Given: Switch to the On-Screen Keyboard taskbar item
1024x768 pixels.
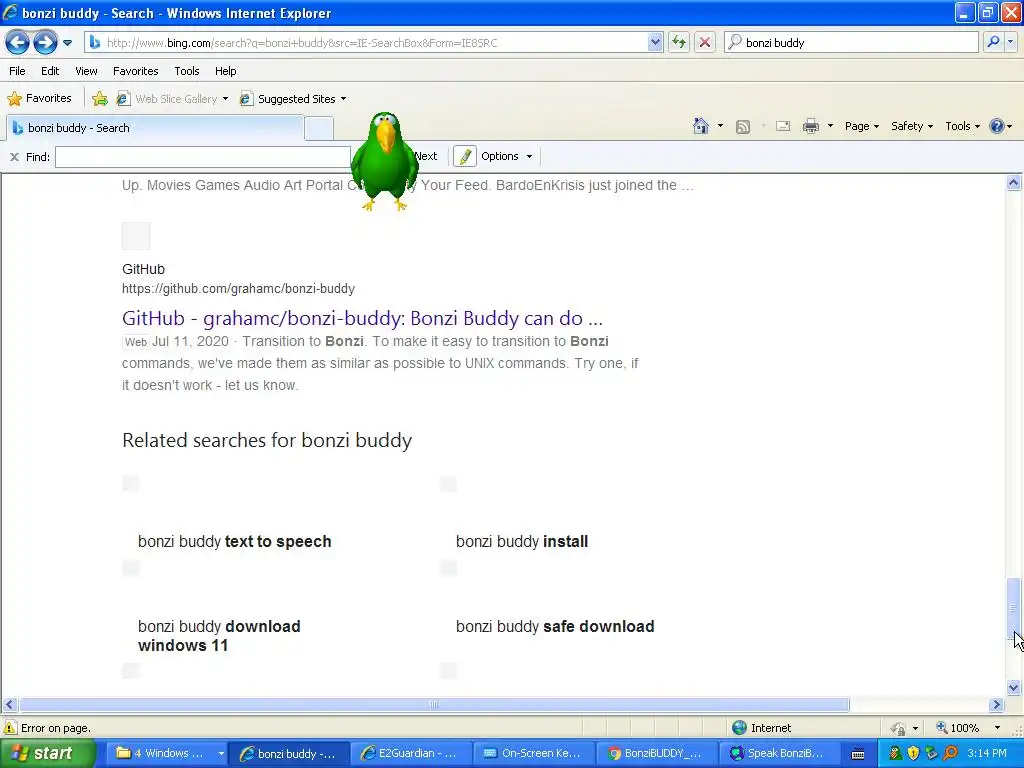Looking at the screenshot, I should [534, 754].
